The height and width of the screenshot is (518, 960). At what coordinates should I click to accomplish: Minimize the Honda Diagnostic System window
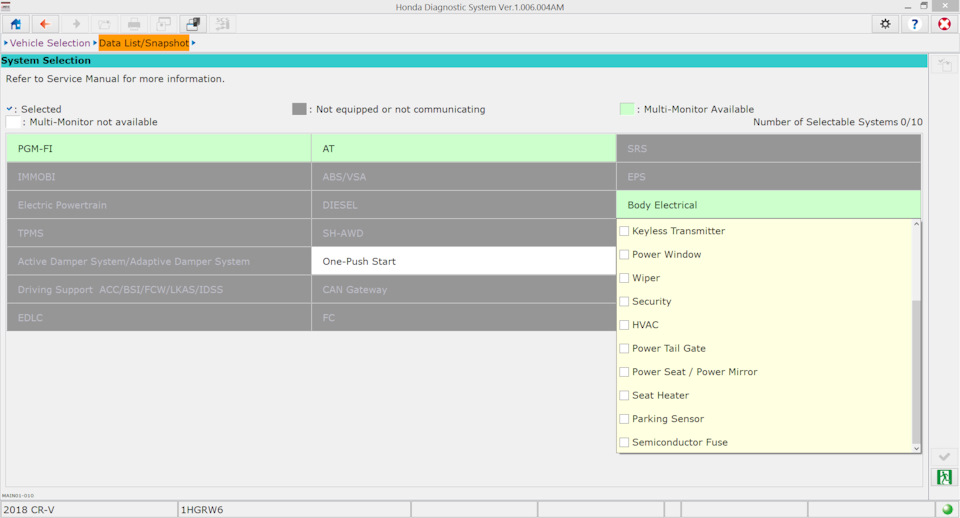[907, 6]
